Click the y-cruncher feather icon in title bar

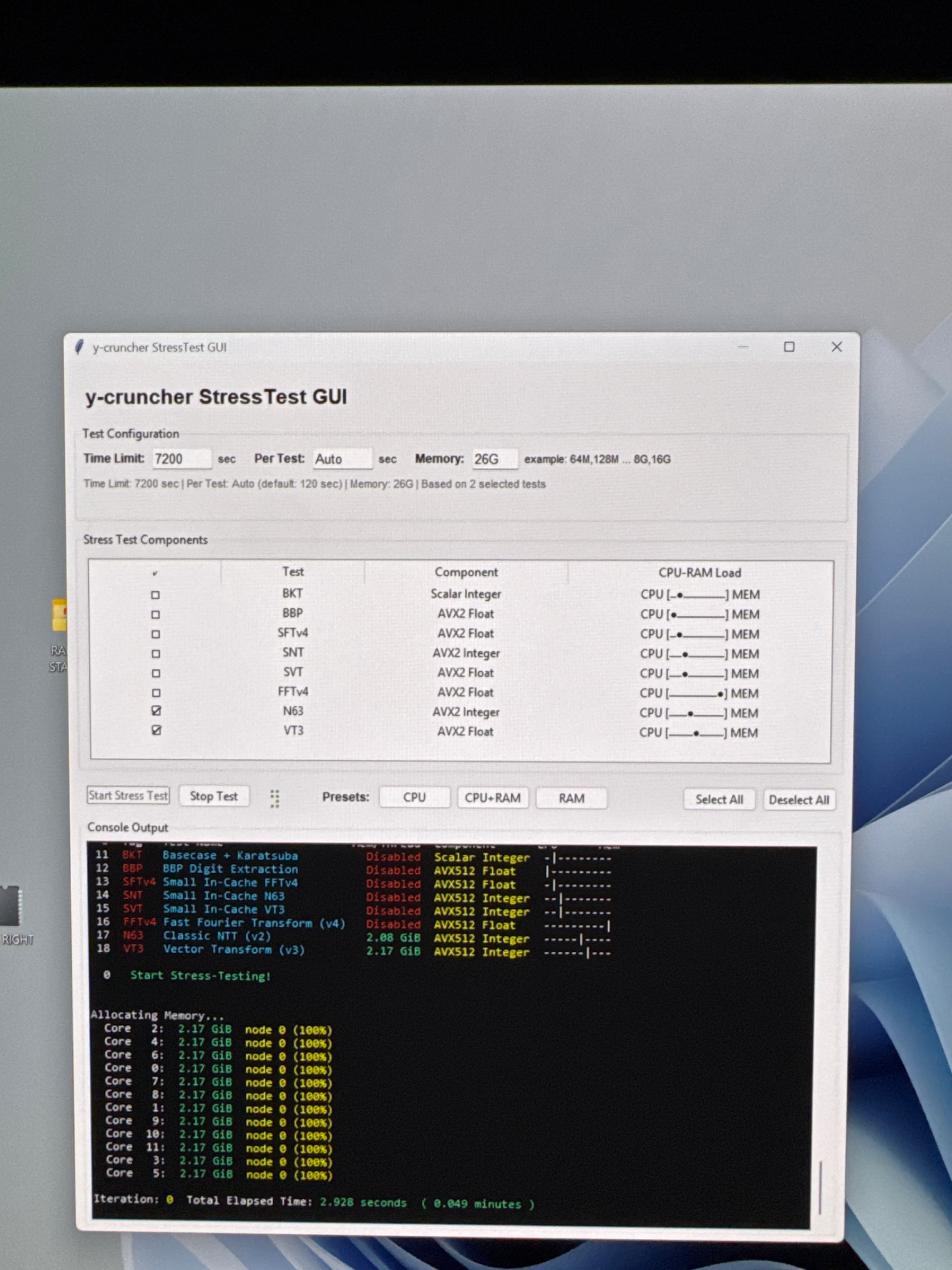point(79,347)
